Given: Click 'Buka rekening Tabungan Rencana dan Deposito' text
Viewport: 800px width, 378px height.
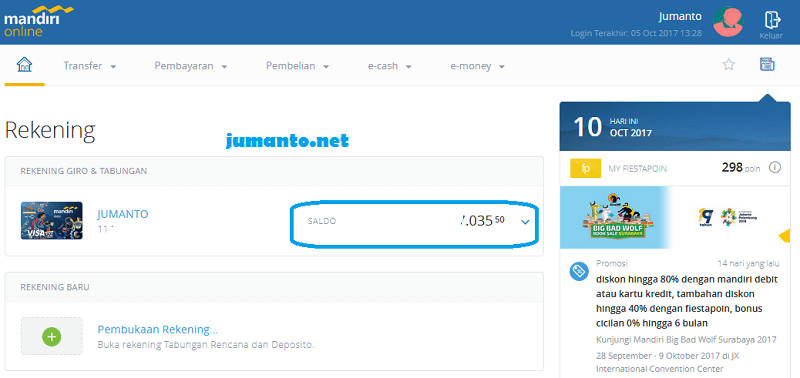Looking at the screenshot, I should (206, 345).
